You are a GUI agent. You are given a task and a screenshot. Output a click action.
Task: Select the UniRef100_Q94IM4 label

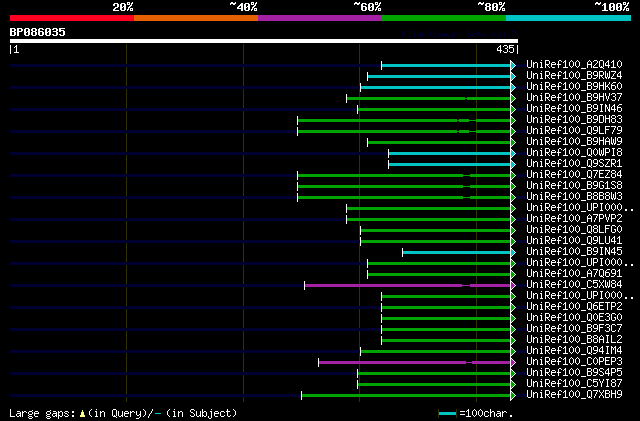(574, 351)
